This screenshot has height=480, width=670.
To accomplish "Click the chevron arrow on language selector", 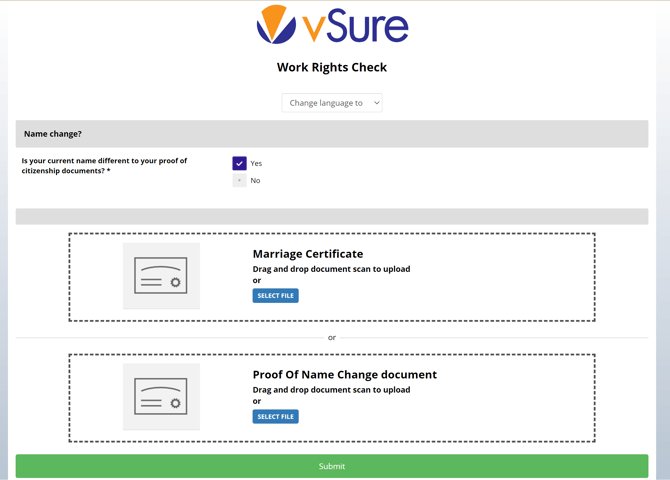I will 376,103.
